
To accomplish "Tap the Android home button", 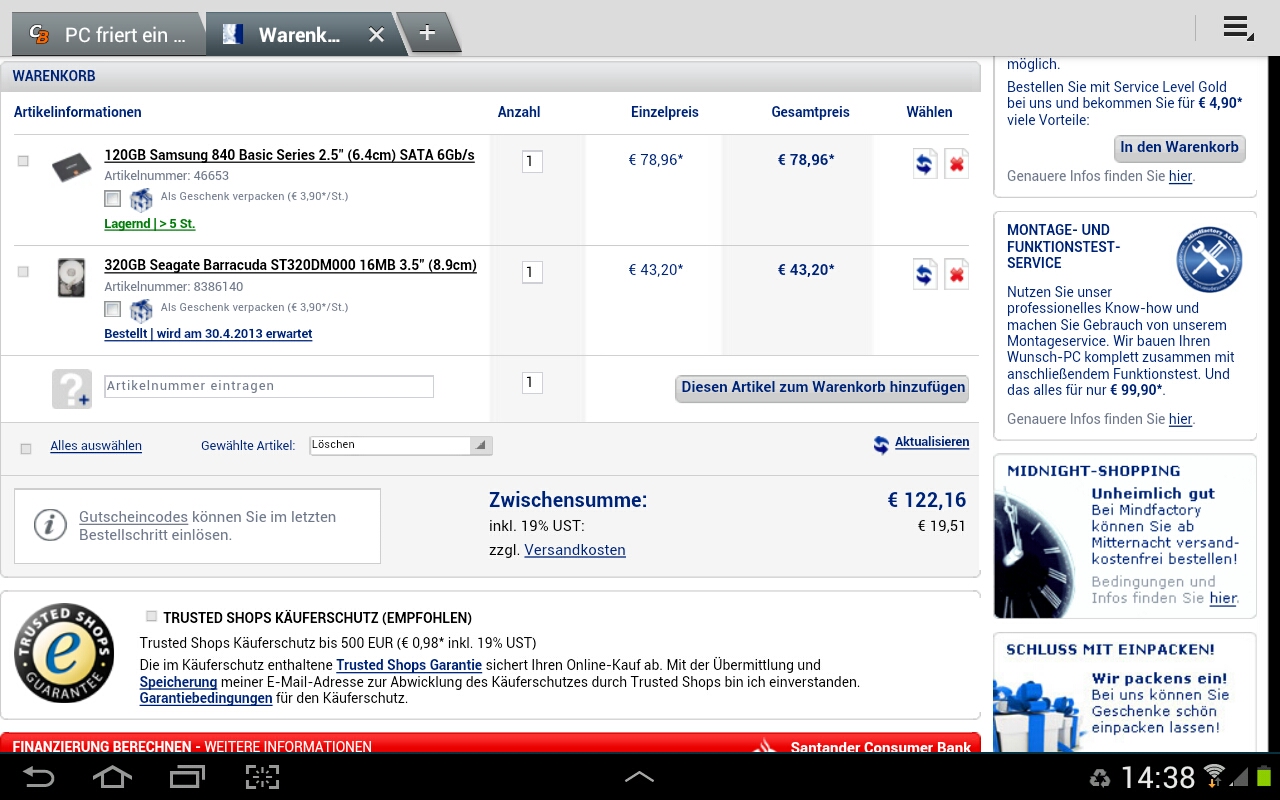I will pos(112,777).
